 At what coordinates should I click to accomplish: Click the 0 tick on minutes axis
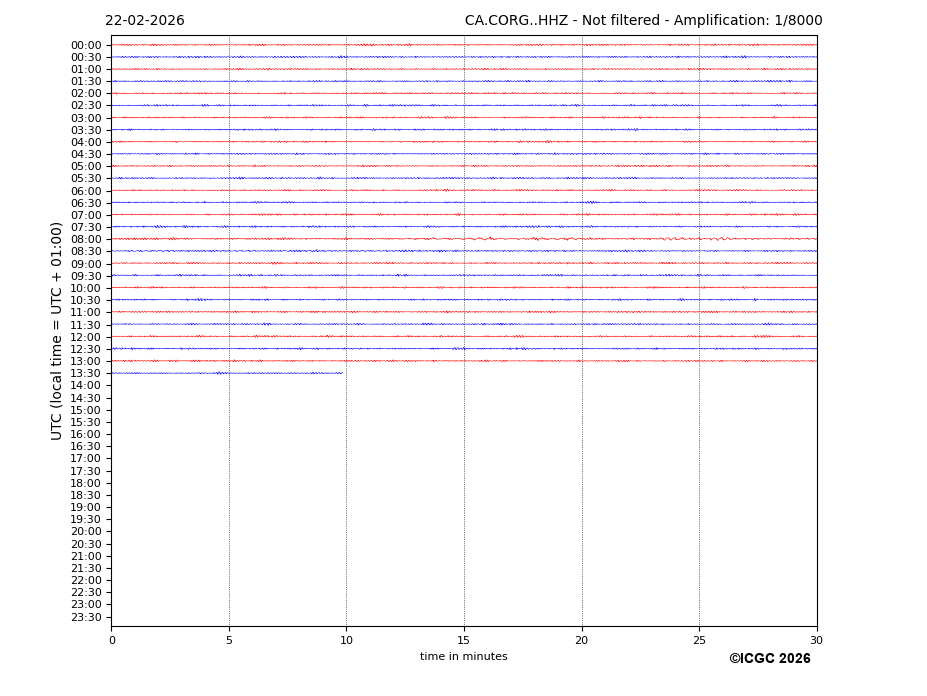click(x=112, y=640)
